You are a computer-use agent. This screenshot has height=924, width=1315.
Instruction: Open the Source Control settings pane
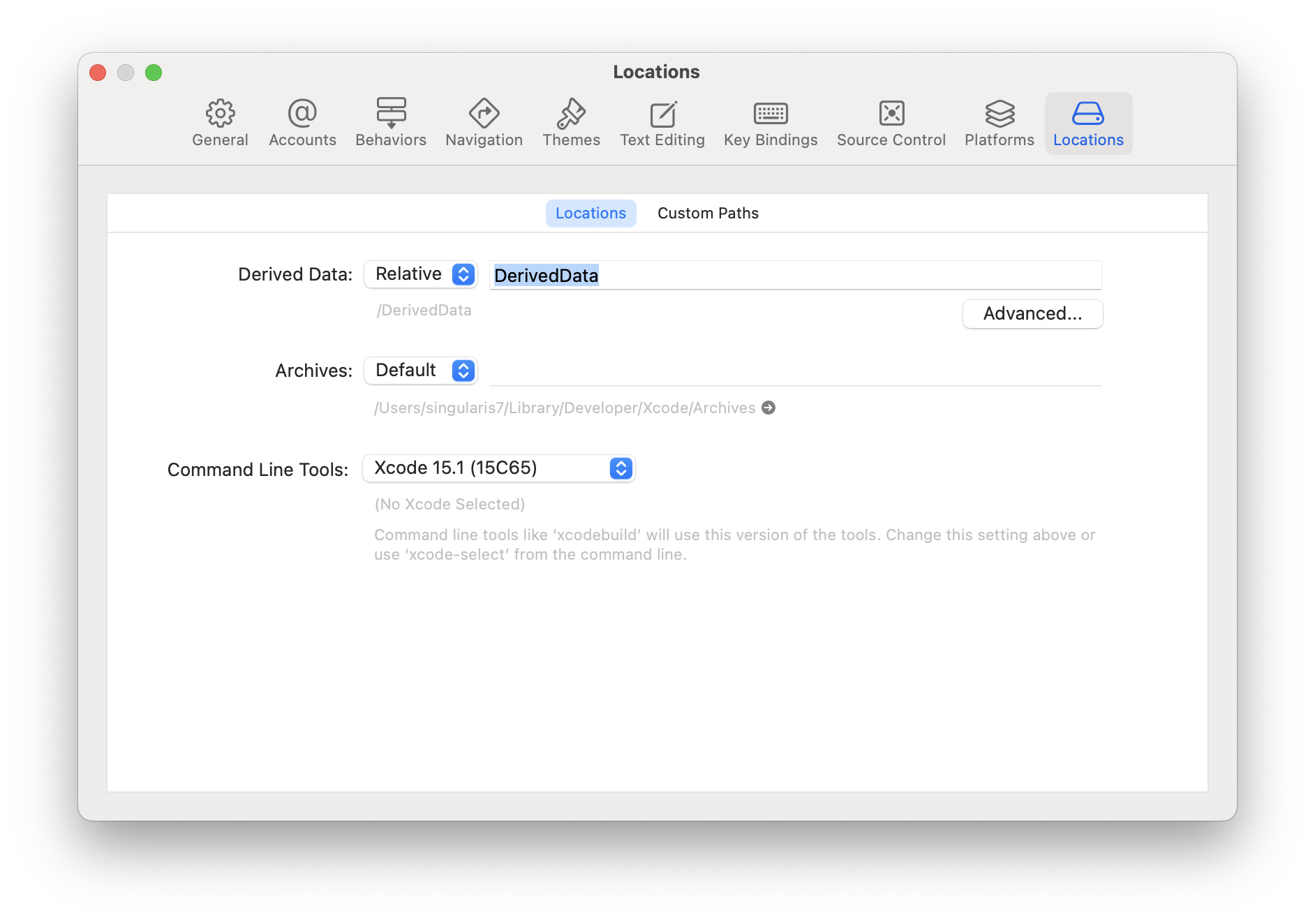891,124
